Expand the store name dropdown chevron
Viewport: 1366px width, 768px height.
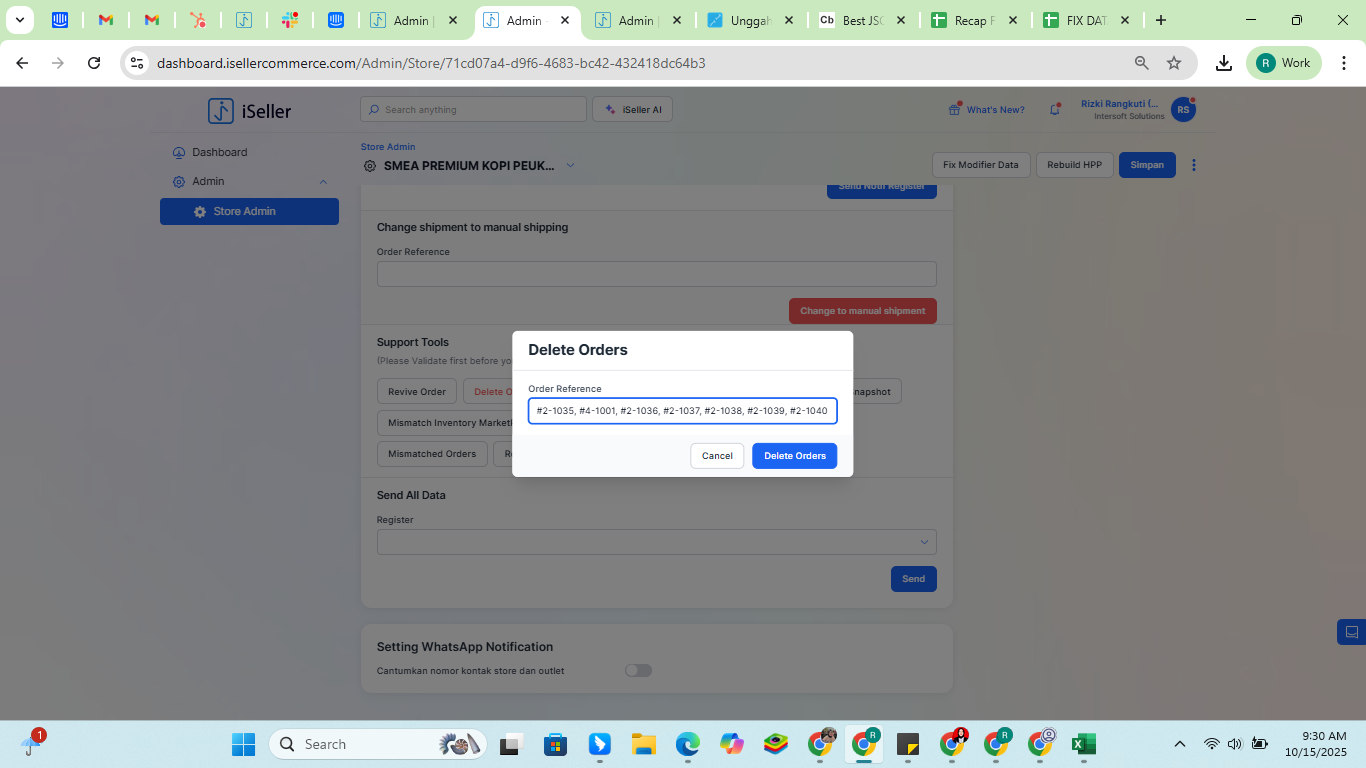click(570, 166)
